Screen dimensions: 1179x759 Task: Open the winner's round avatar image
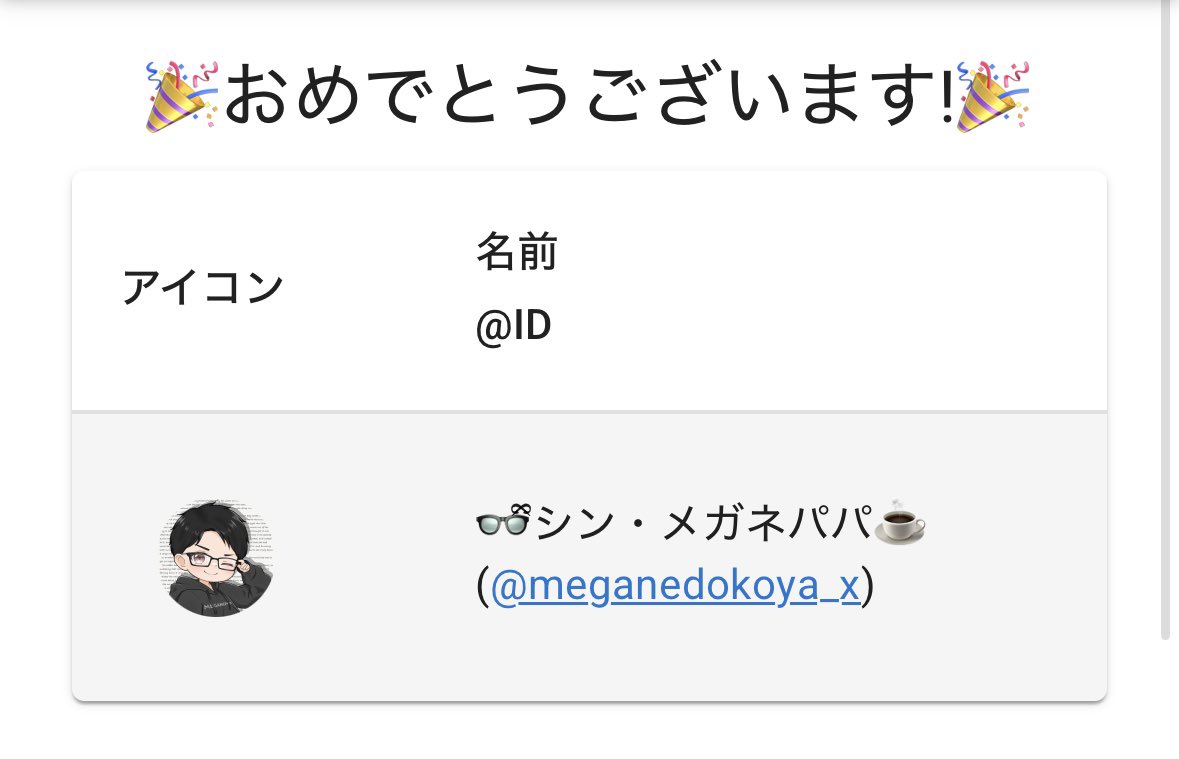217,557
